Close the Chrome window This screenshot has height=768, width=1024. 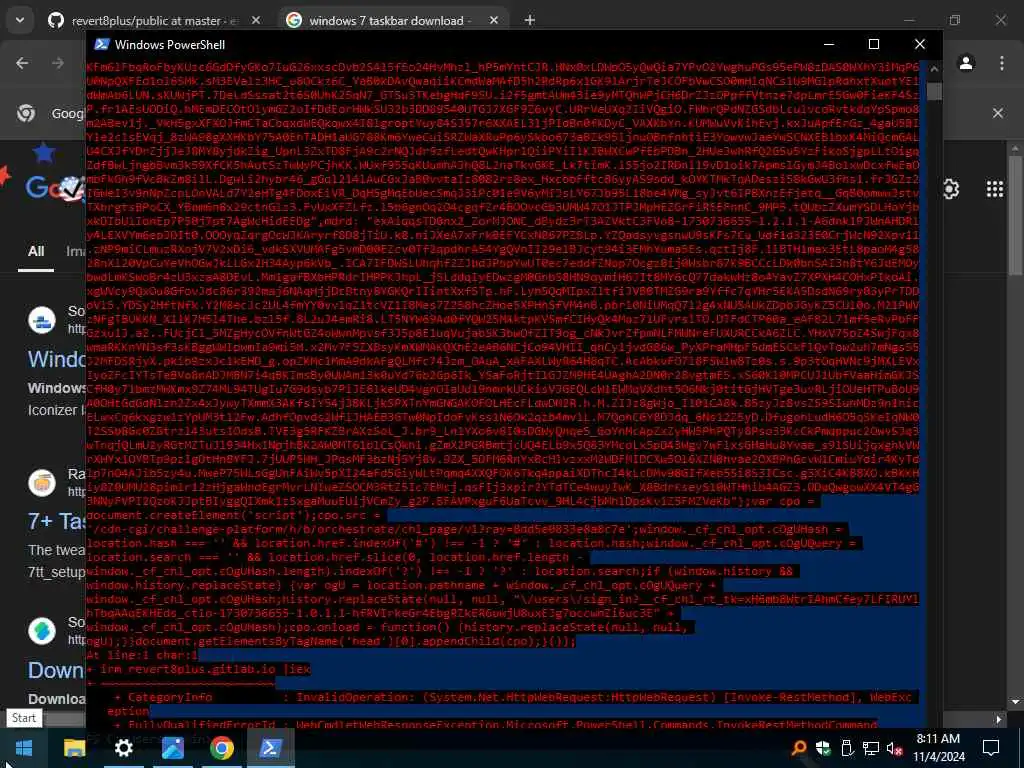pos(1000,20)
